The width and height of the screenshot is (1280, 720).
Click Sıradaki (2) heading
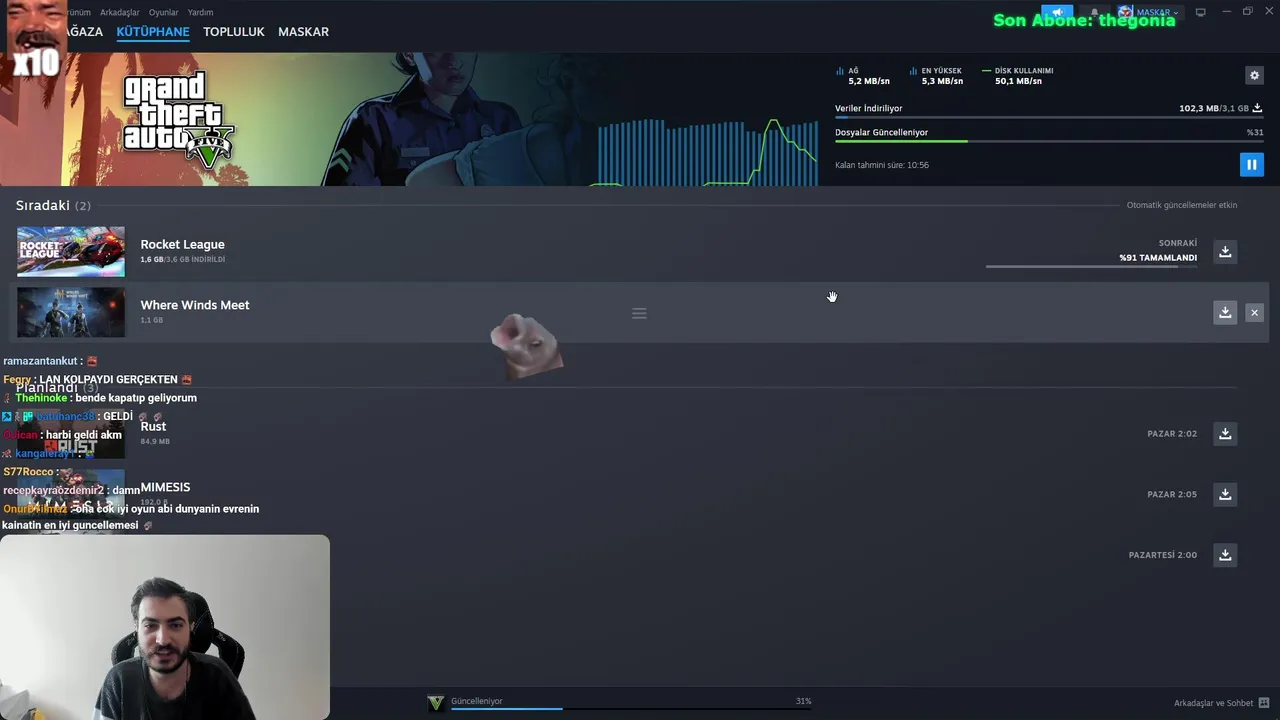53,205
